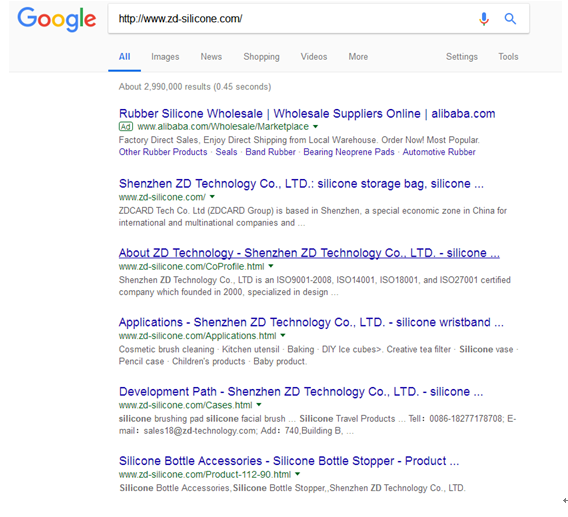Click the 'Silicone Bottle Accessories,Silicone Bottle Stopper' snippet
Screen dimensions: 568x517
coord(292,488)
